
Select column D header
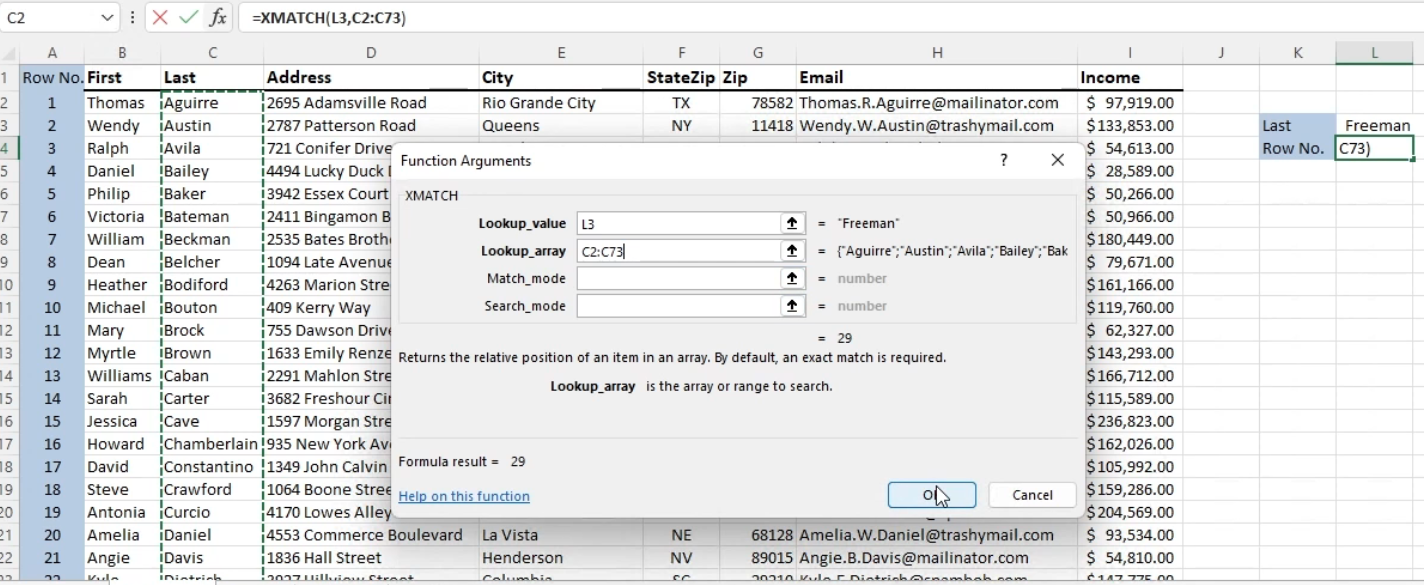pyautogui.click(x=371, y=53)
